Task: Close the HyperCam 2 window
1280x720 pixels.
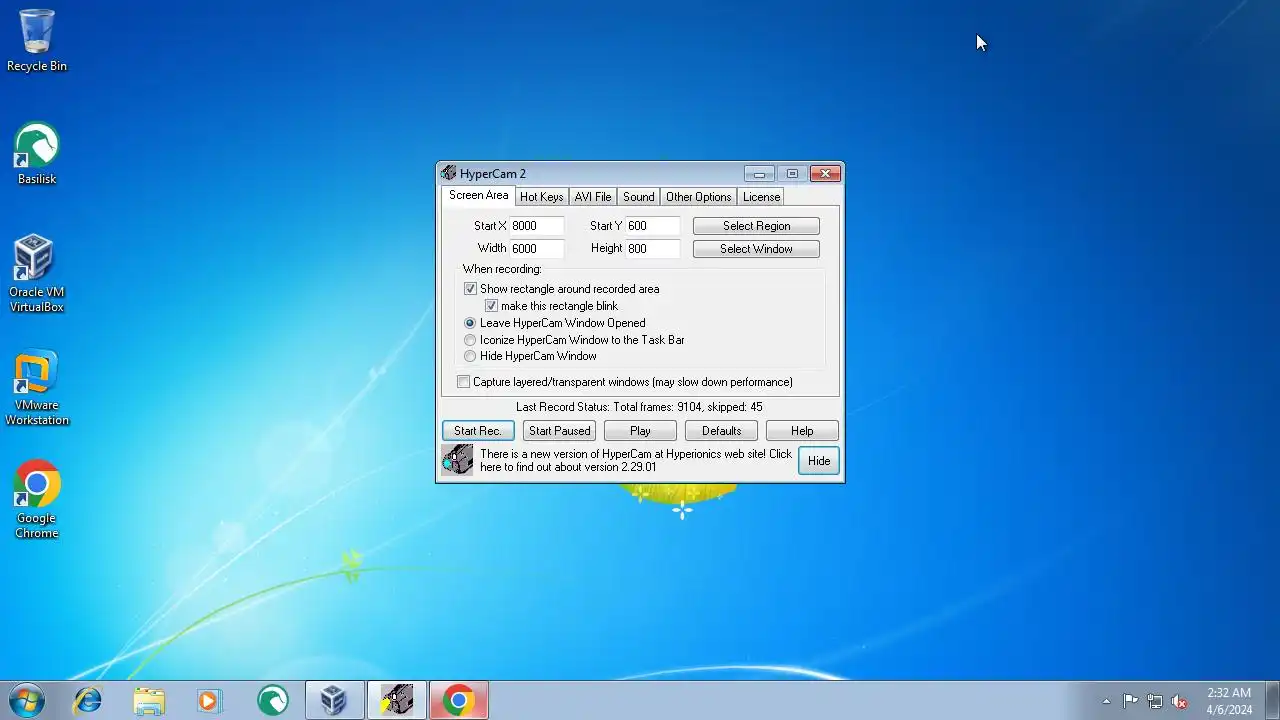Action: [825, 174]
